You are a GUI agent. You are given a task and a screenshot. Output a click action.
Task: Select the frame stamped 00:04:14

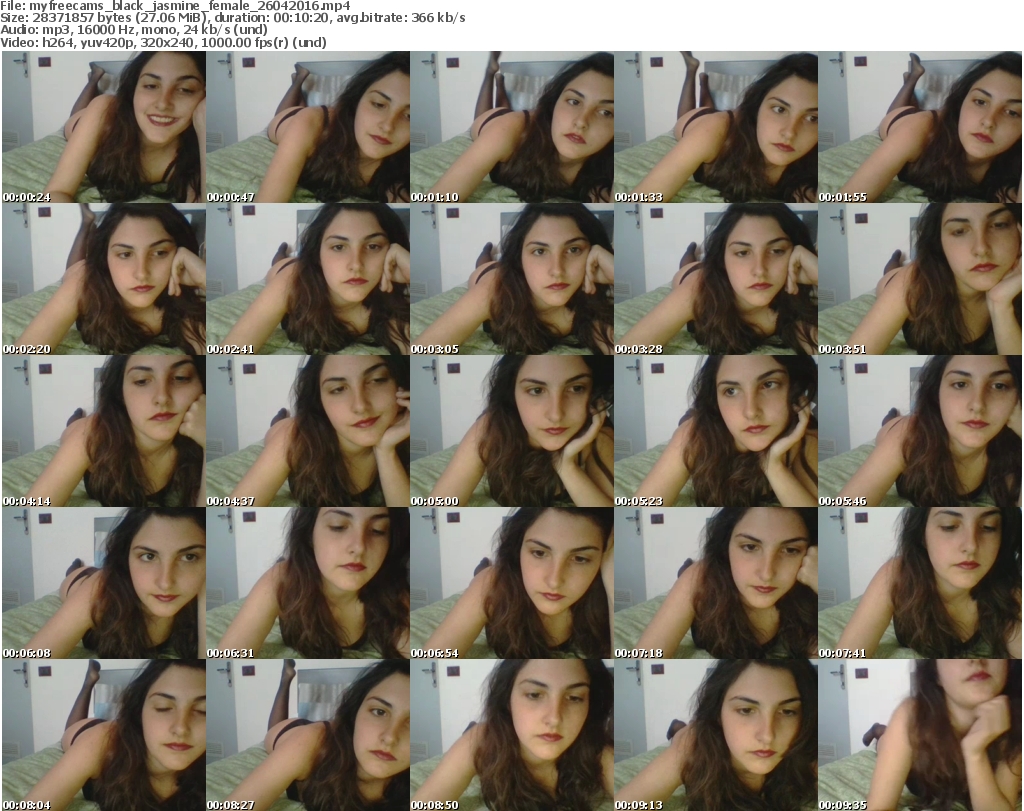click(104, 431)
